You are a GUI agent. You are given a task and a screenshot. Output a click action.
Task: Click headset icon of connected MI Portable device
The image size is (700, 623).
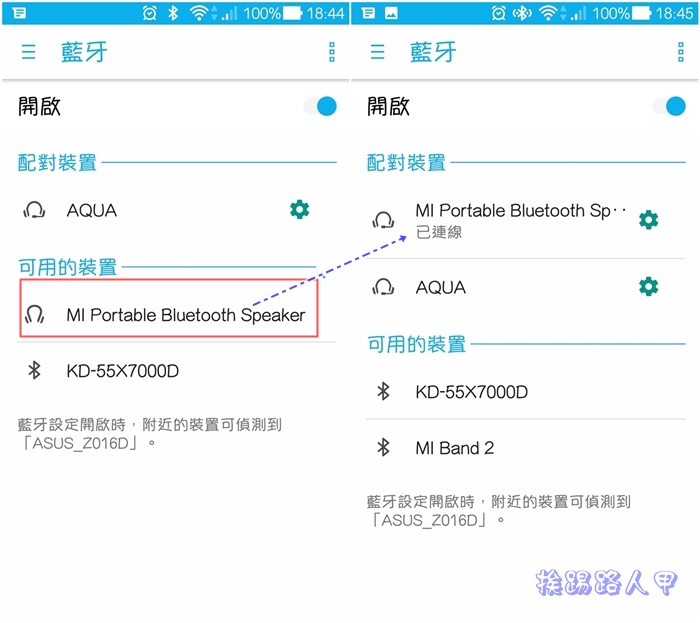point(383,220)
